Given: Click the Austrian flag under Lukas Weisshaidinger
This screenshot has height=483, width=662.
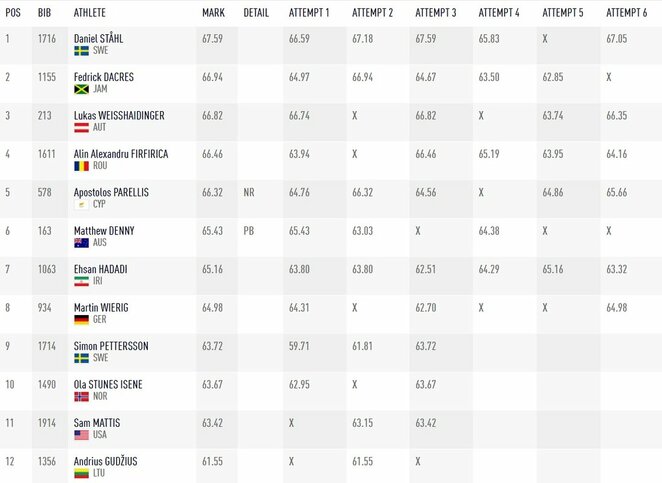Looking at the screenshot, I should (x=81, y=128).
